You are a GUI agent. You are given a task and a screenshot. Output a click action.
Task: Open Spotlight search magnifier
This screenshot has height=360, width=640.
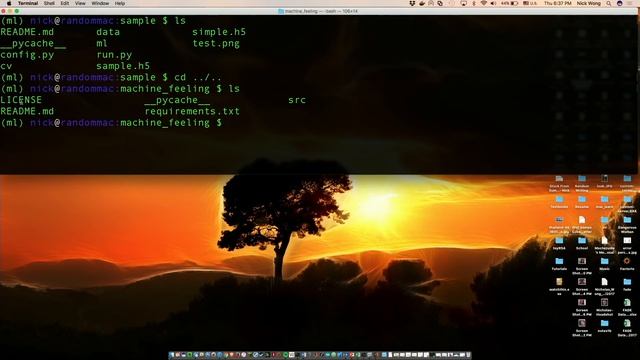[609, 3]
